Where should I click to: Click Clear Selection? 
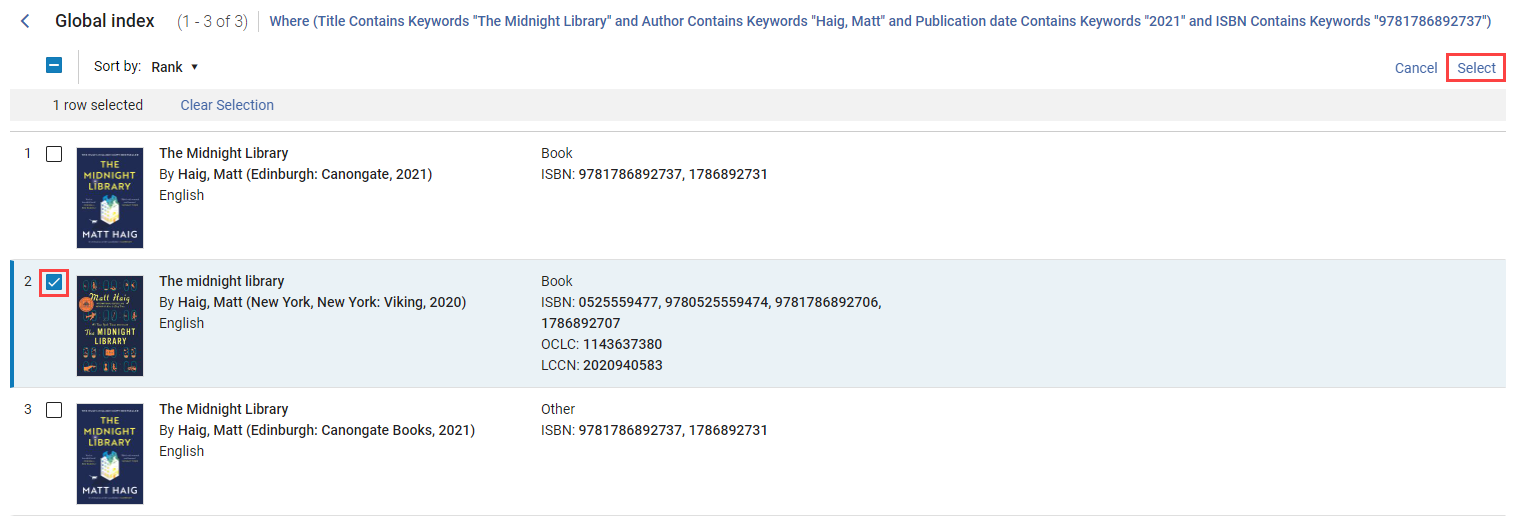227,105
